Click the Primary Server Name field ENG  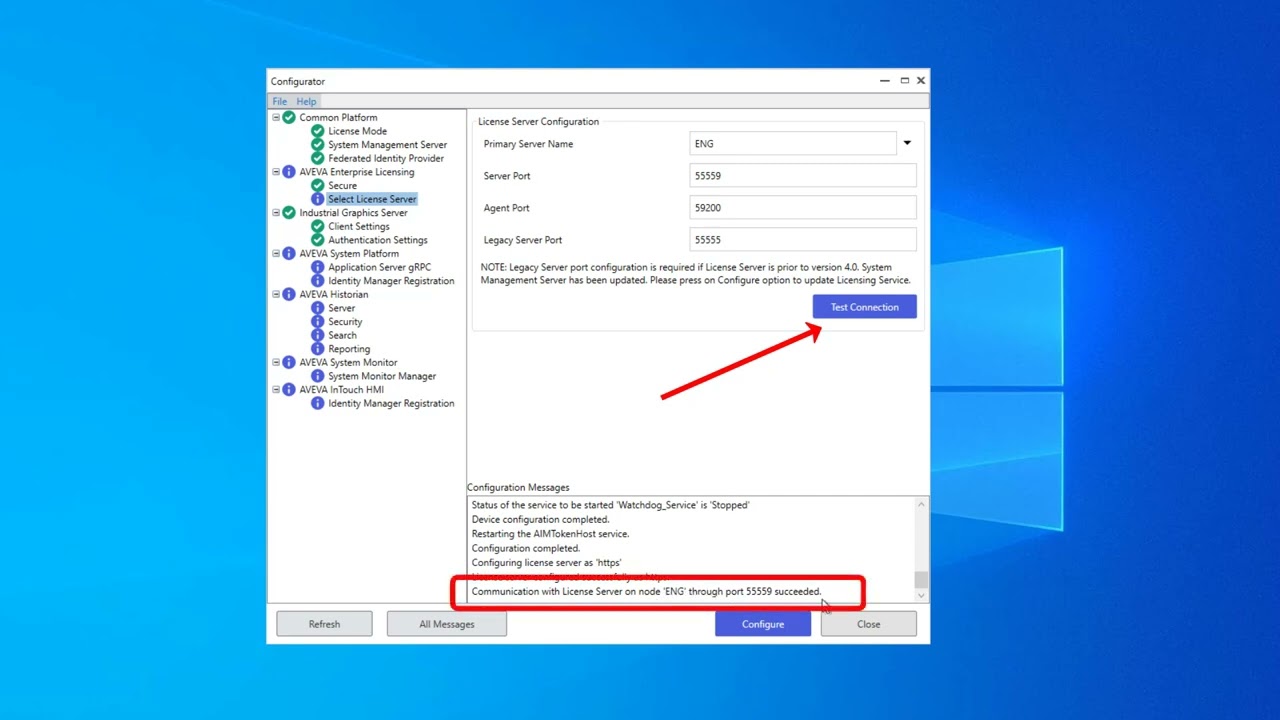793,144
